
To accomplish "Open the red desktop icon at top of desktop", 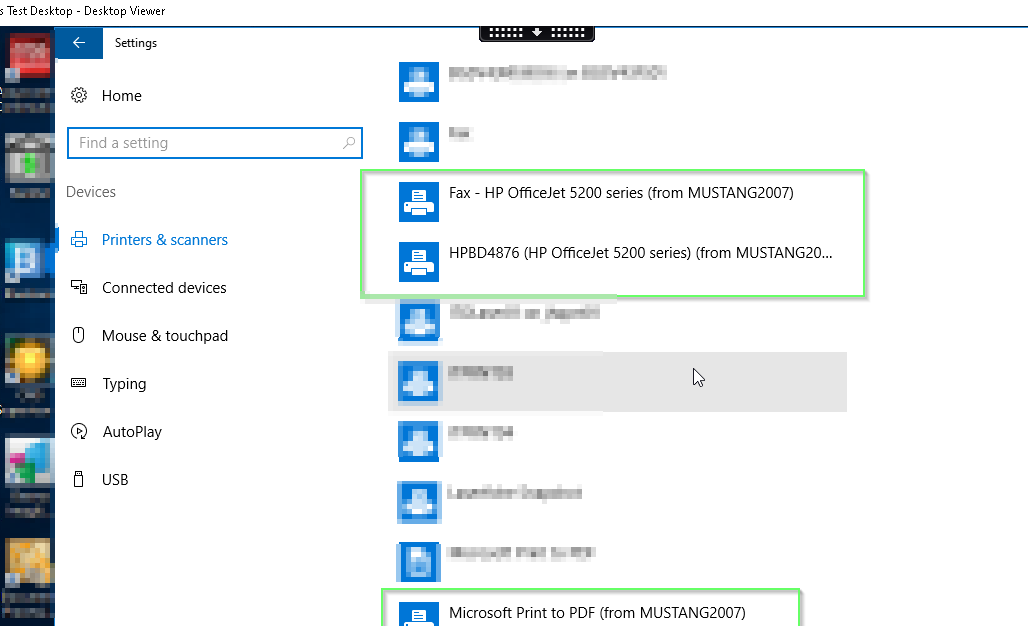I will pos(29,56).
